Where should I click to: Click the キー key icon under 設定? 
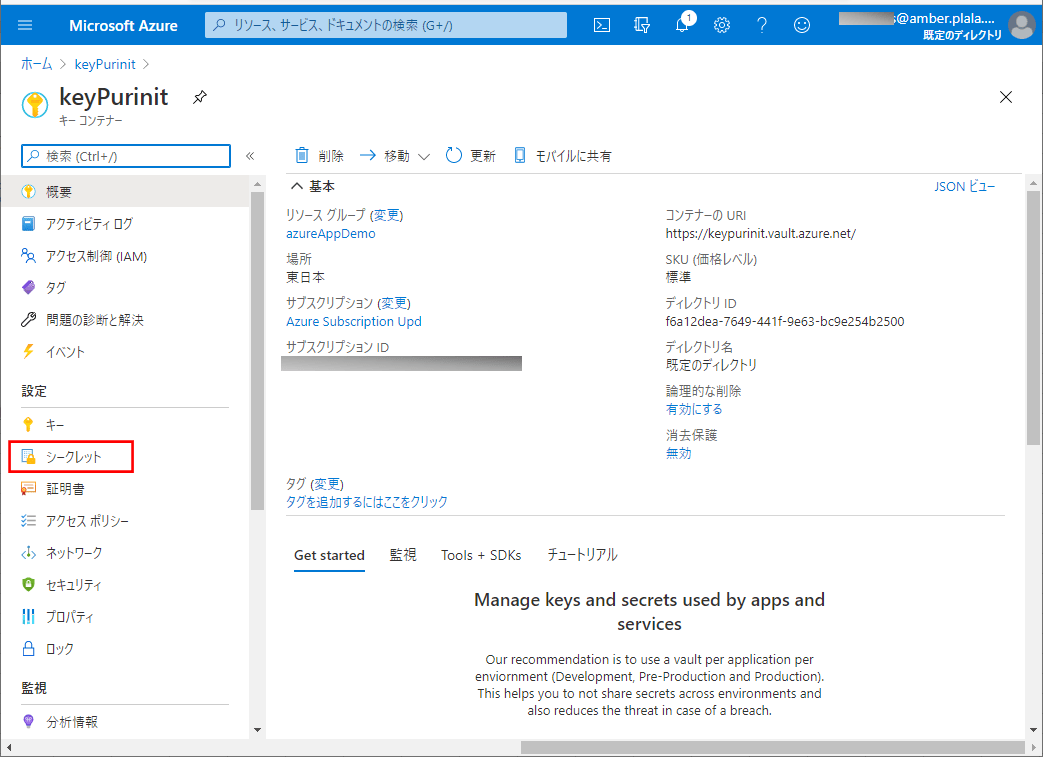28,424
